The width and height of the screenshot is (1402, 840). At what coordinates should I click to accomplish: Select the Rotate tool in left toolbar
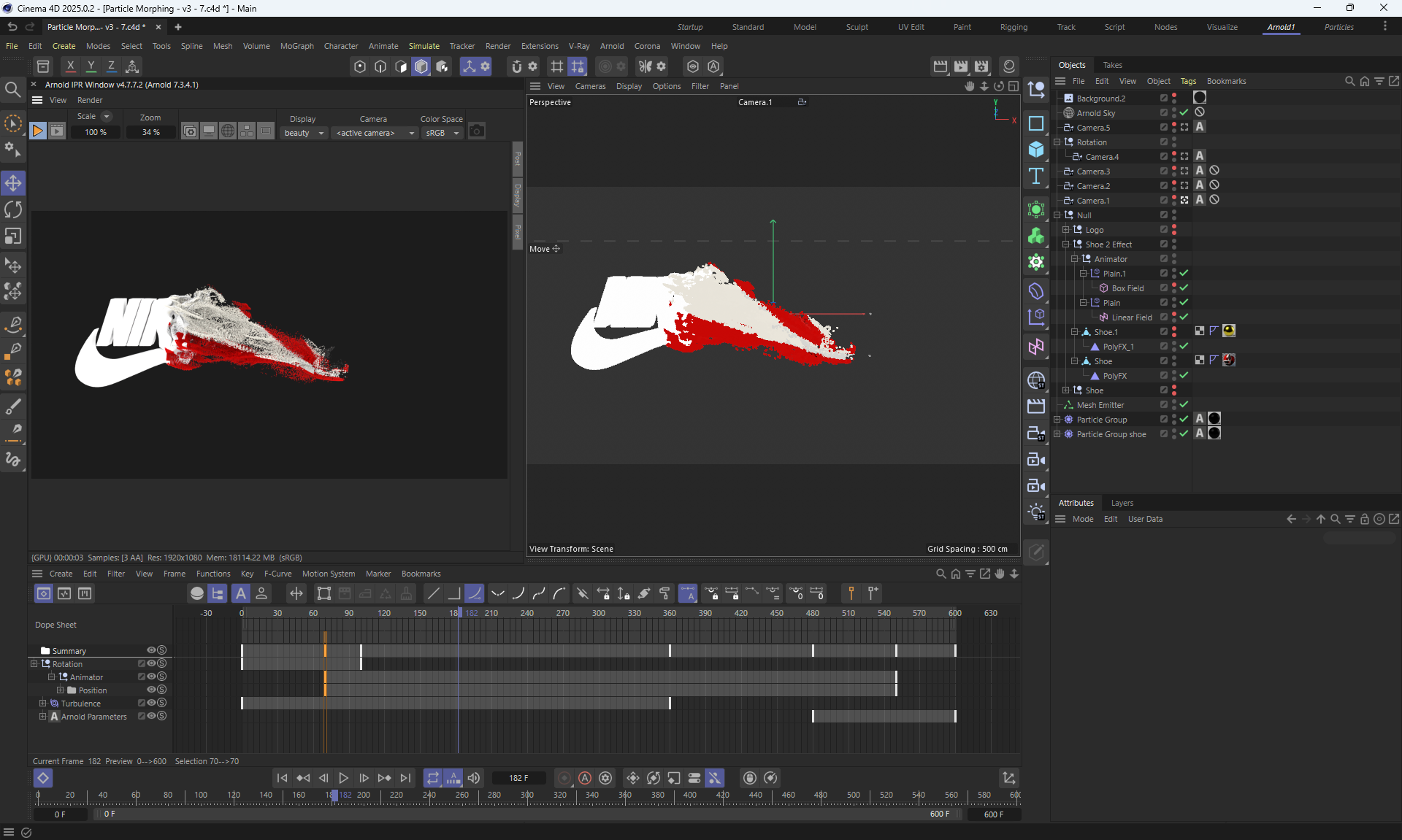tap(13, 210)
